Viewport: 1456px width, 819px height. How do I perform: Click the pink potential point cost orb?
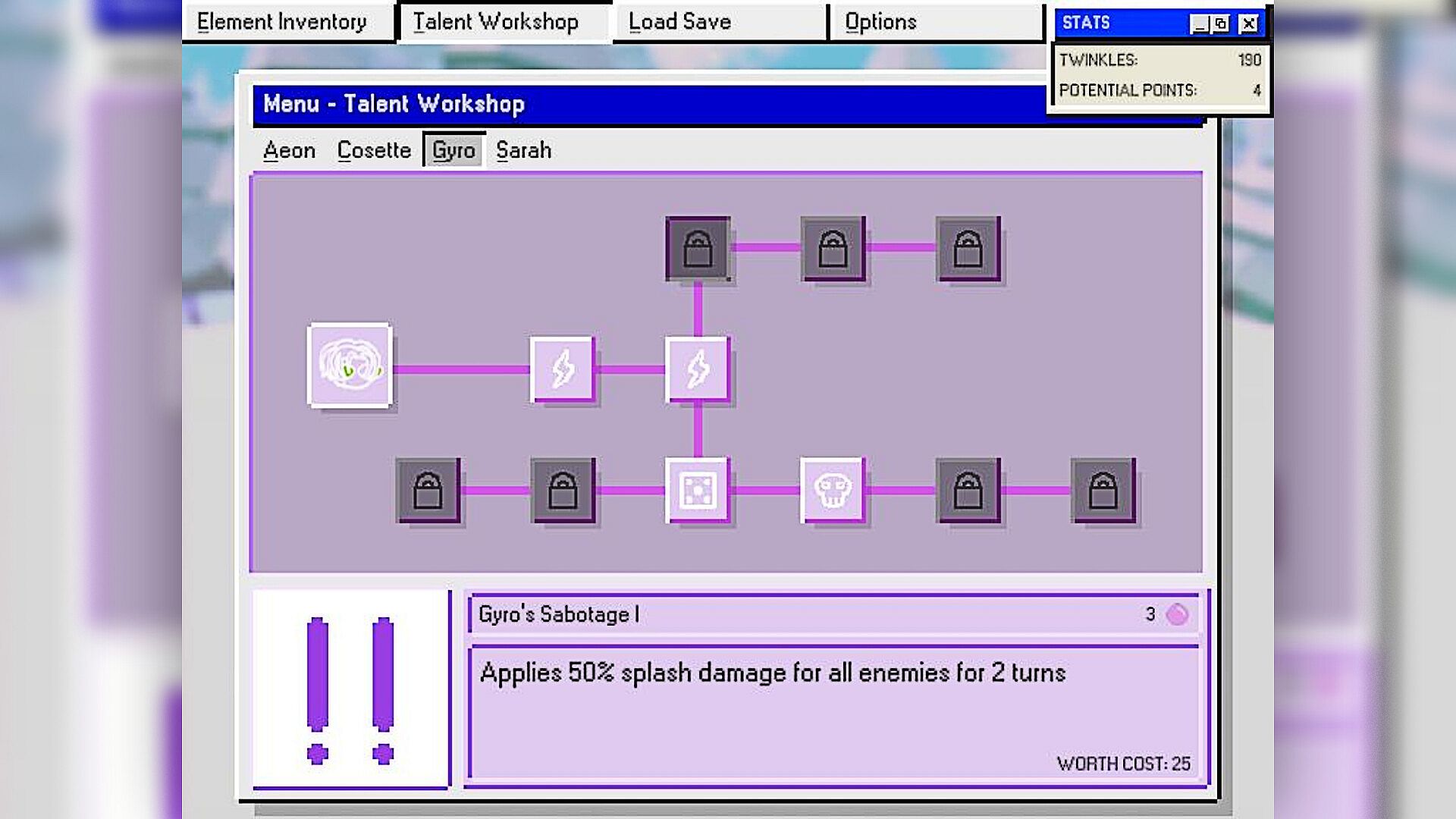pos(1177,614)
